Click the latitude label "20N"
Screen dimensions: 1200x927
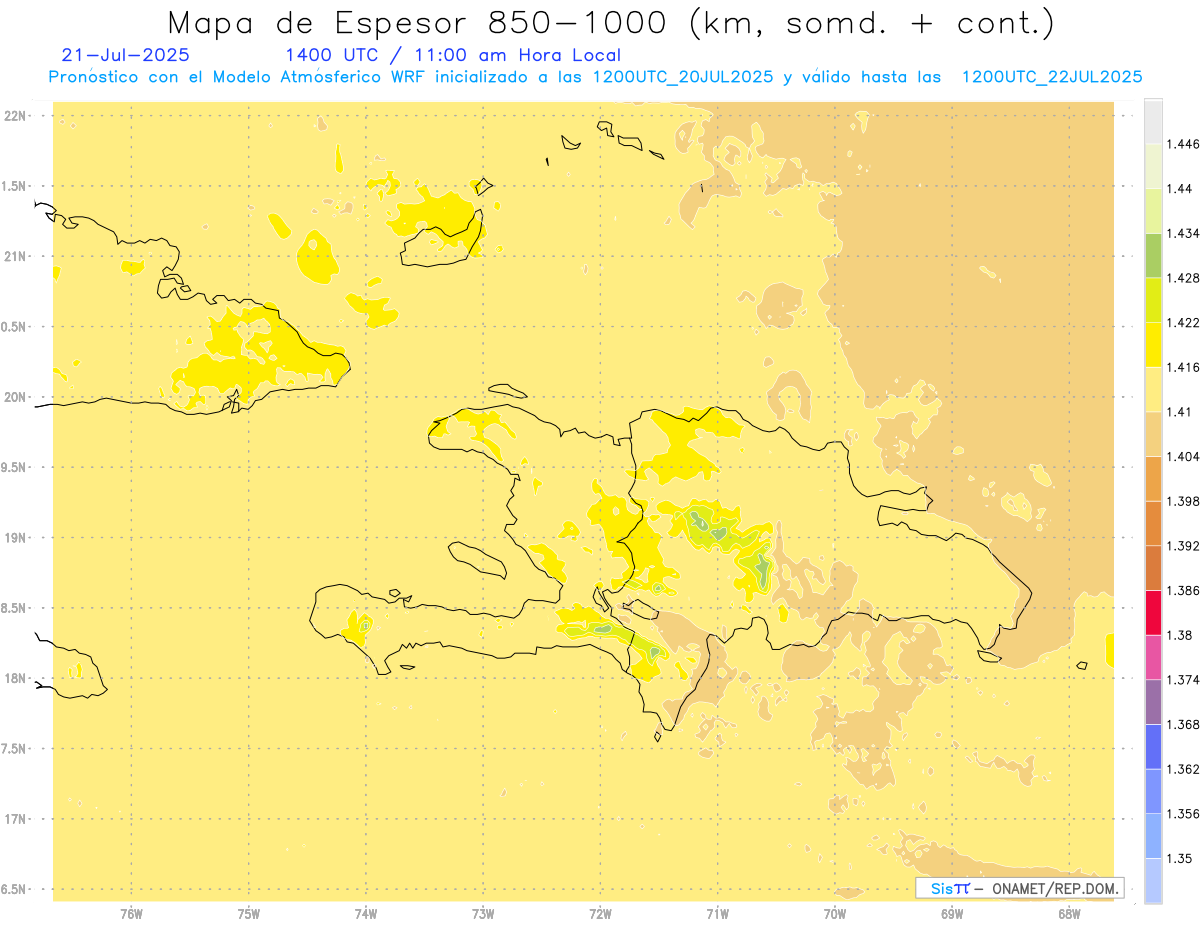[16, 397]
